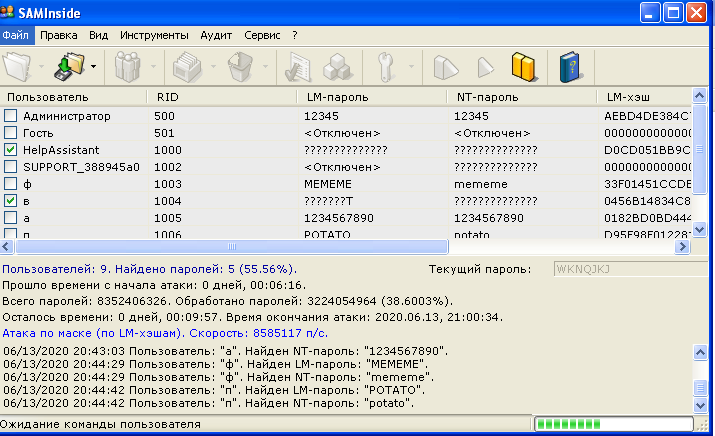Click the Атака по маске speed status line
Image resolution: width=715 pixels, height=436 pixels.
coord(165,333)
